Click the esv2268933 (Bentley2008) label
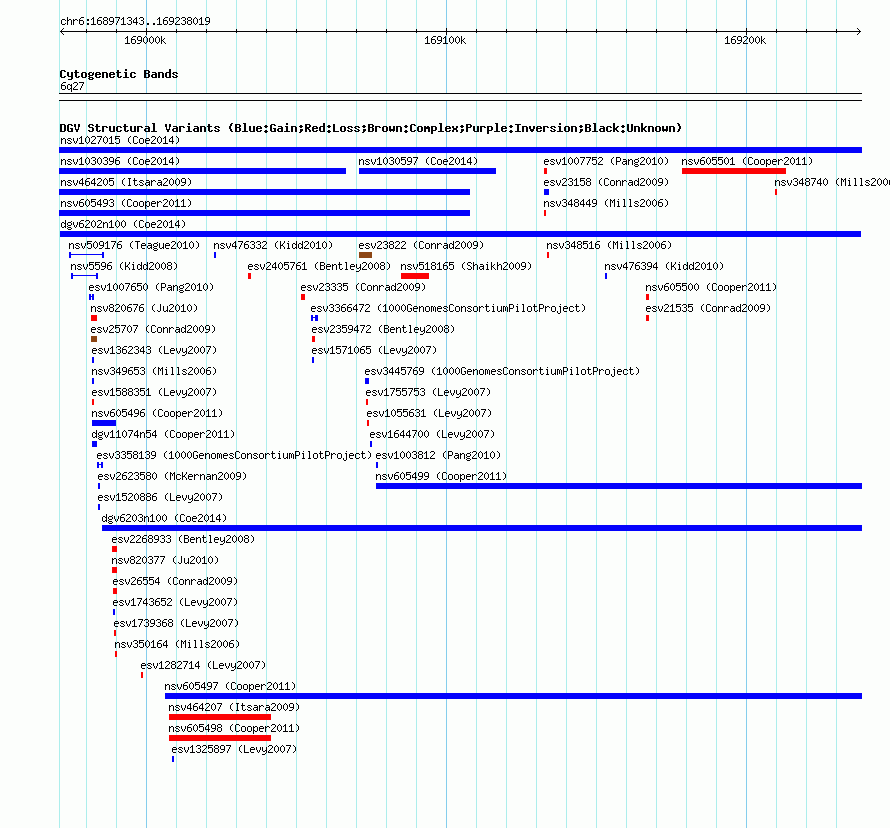This screenshot has height=828, width=890. [183, 539]
